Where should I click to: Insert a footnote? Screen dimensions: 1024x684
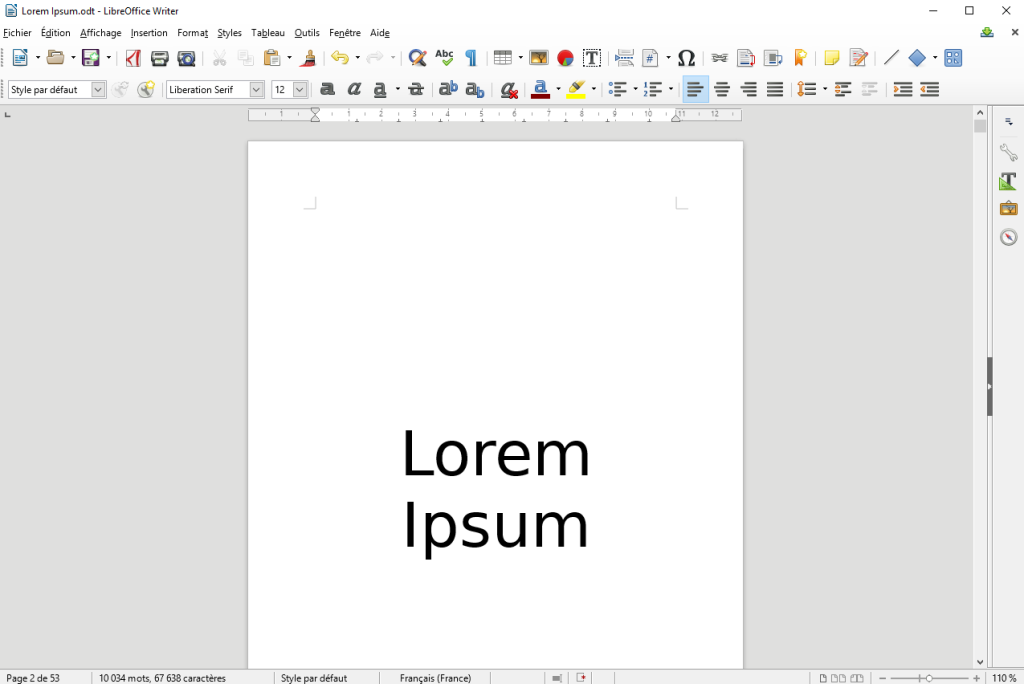click(746, 58)
